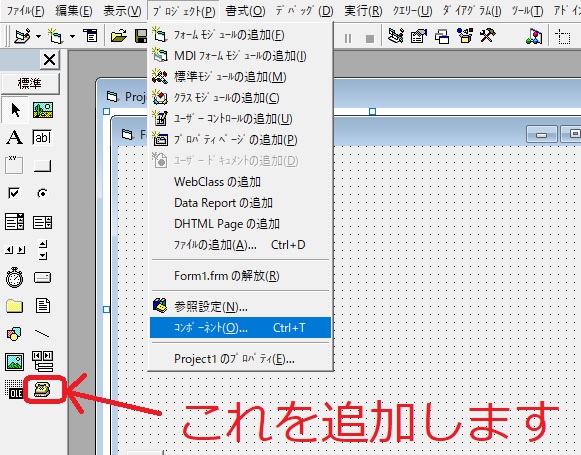The image size is (581, 455).
Task: Select the Timer control stopwatch icon
Action: coord(14,278)
